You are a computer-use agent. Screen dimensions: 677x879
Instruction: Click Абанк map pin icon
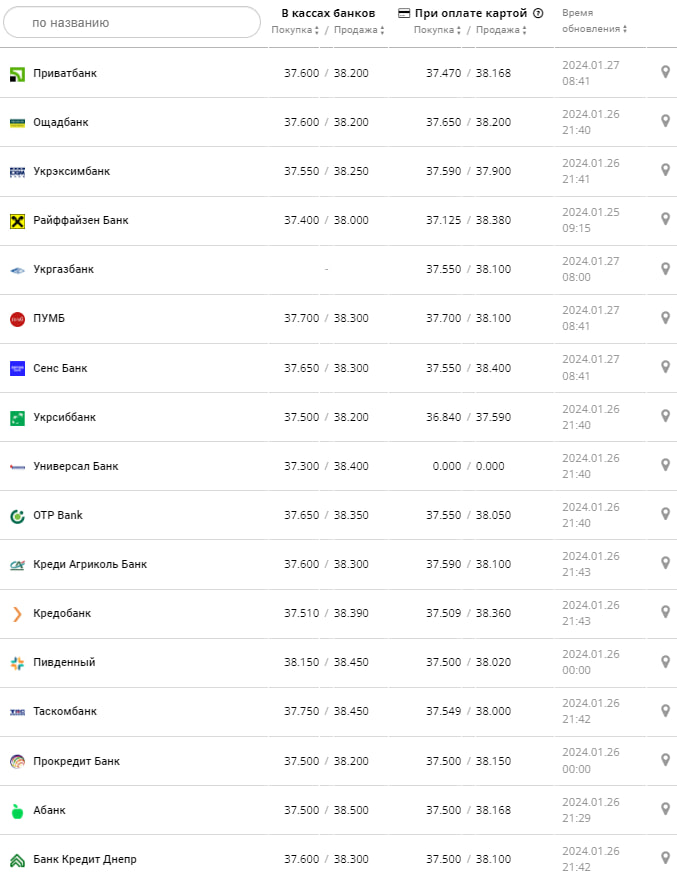coord(665,809)
